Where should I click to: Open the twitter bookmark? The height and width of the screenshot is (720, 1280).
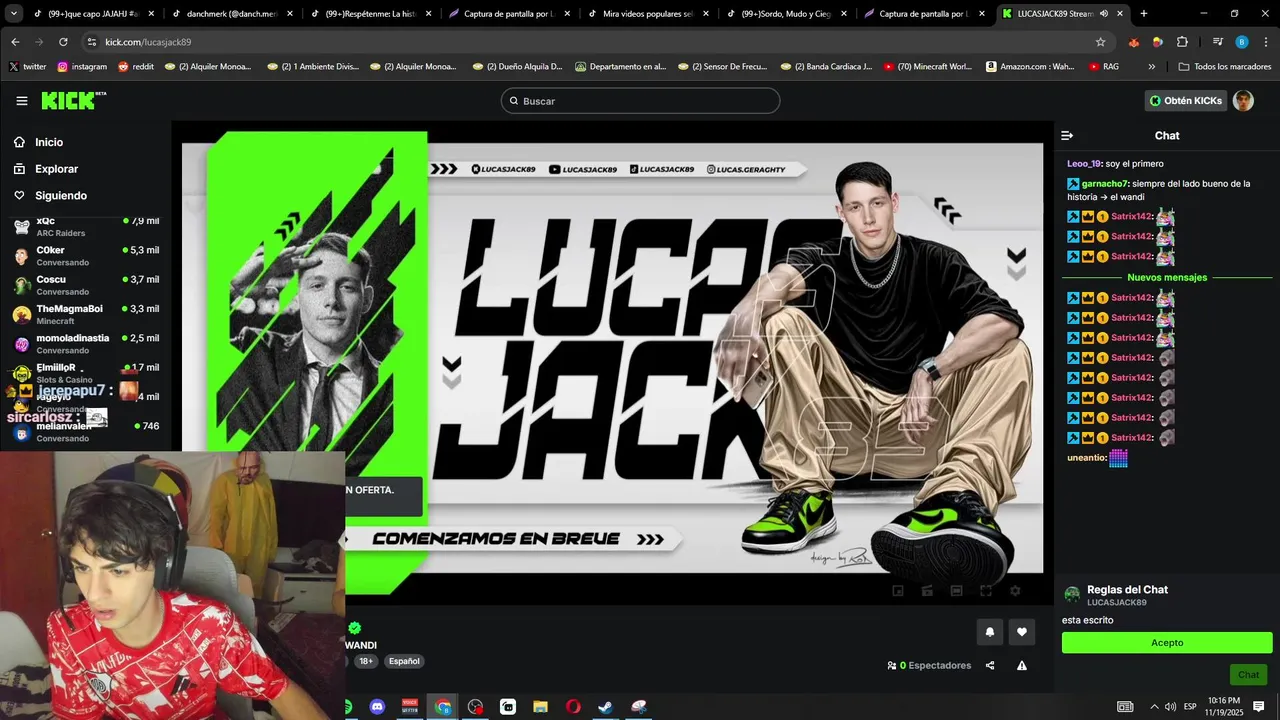coord(27,66)
